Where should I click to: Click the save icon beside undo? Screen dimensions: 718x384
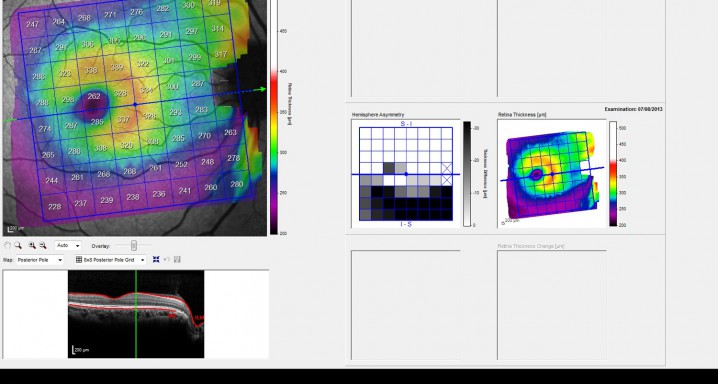click(x=177, y=260)
